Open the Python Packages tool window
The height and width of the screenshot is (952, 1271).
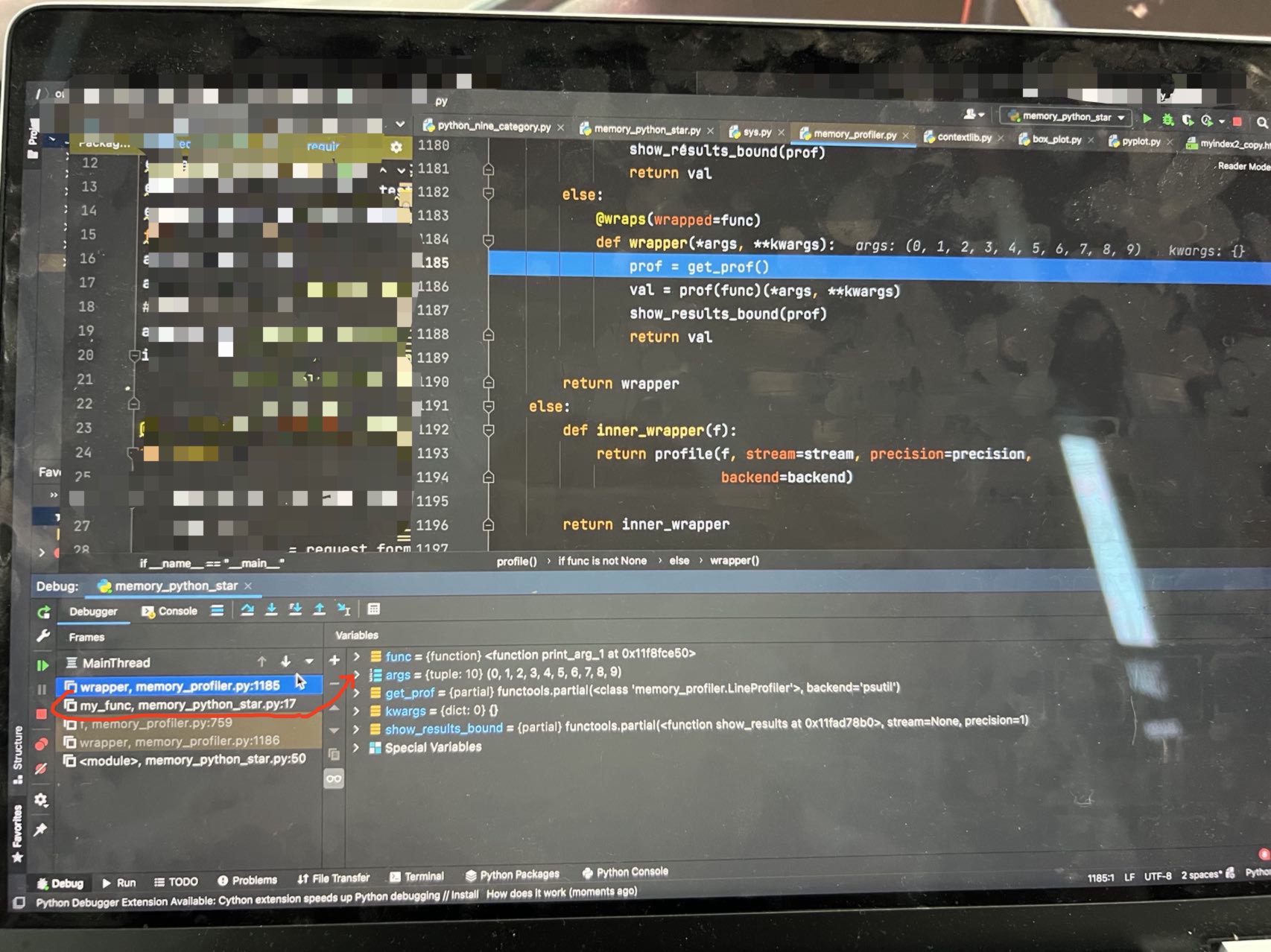coord(512,875)
